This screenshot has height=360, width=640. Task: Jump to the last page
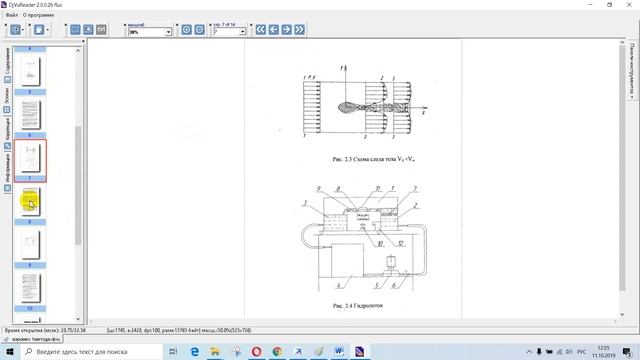pyautogui.click(x=300, y=30)
